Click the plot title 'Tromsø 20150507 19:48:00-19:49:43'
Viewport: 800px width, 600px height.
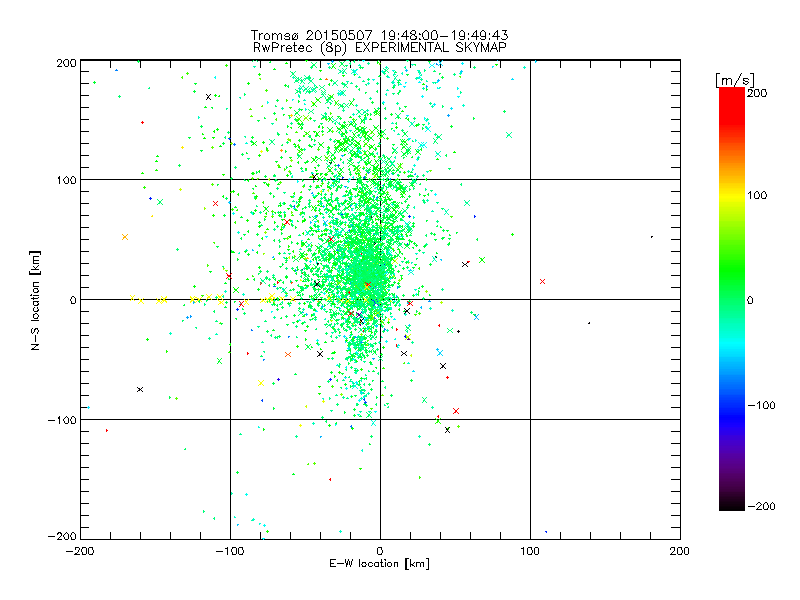click(x=379, y=35)
